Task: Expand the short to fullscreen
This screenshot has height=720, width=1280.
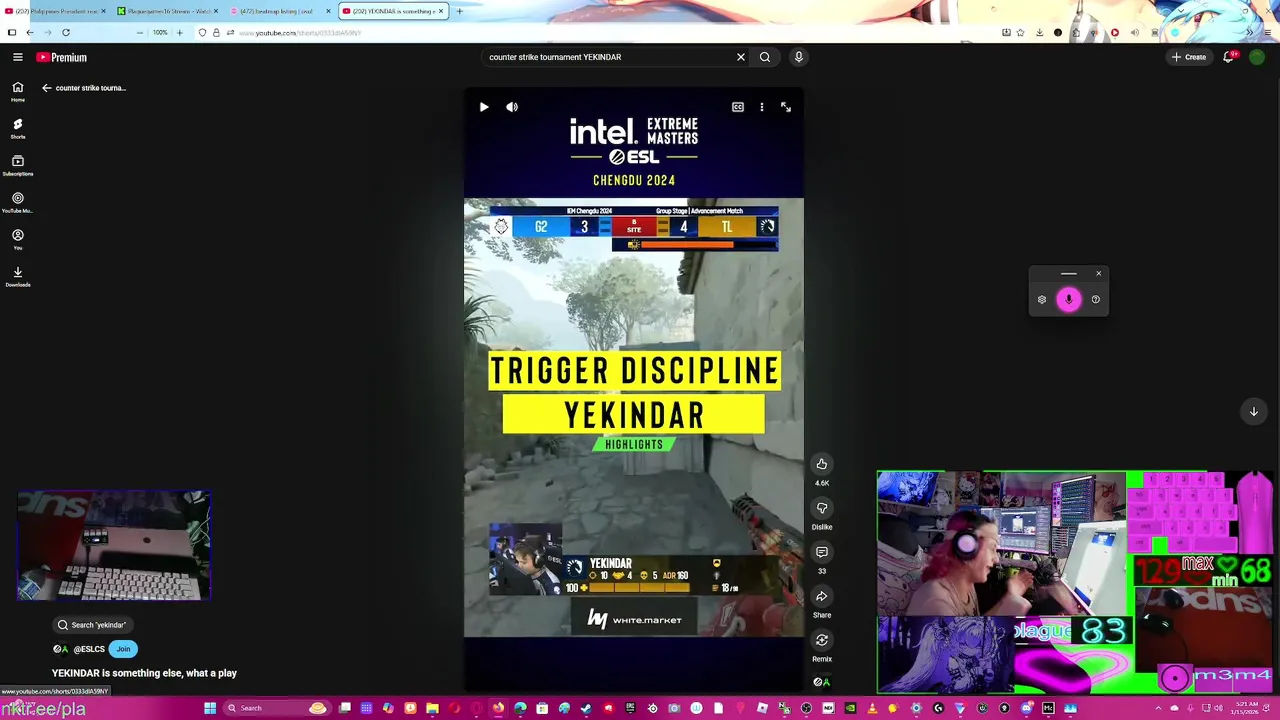Action: click(786, 107)
